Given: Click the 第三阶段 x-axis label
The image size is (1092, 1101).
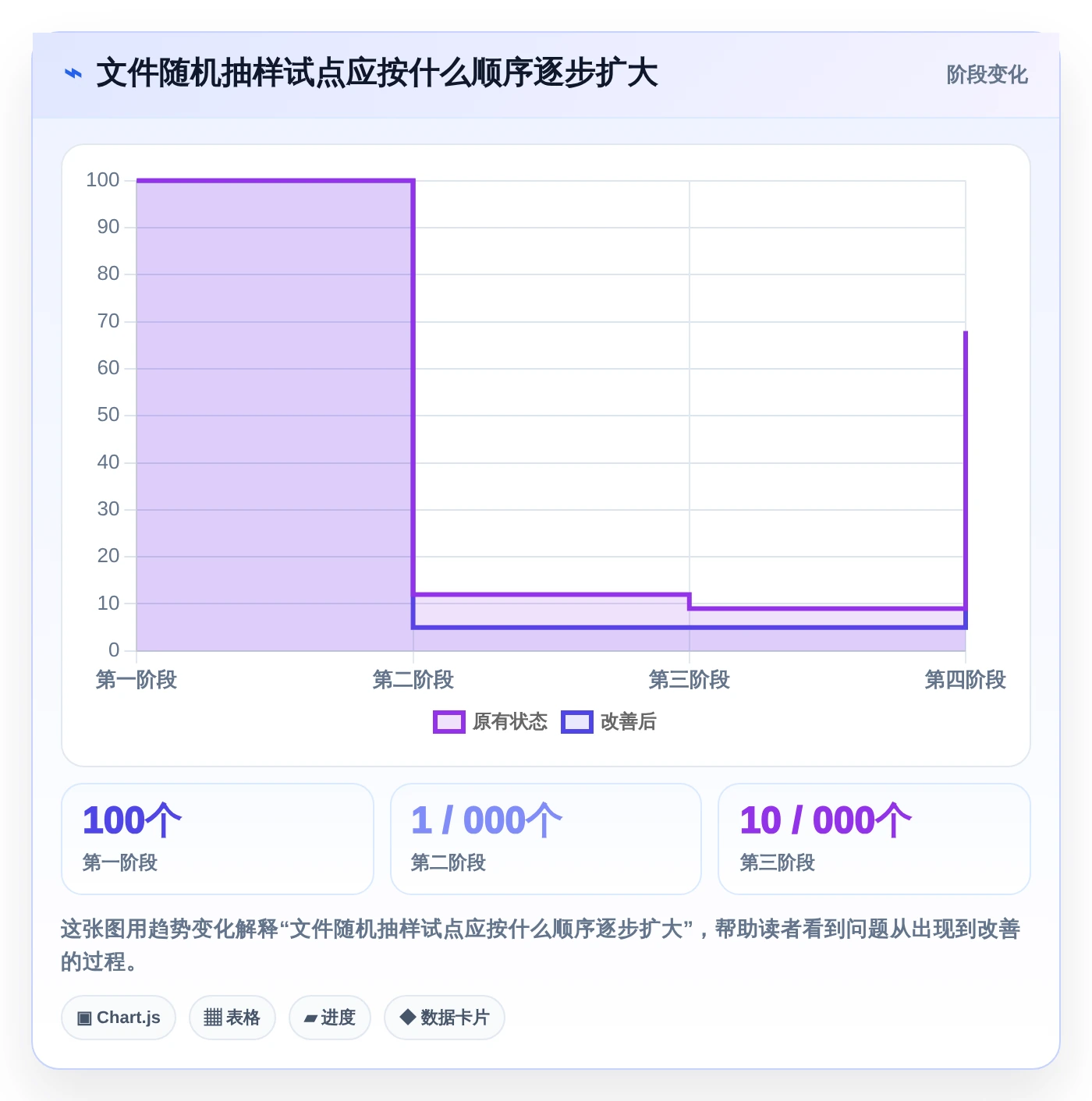Looking at the screenshot, I should coord(690,680).
